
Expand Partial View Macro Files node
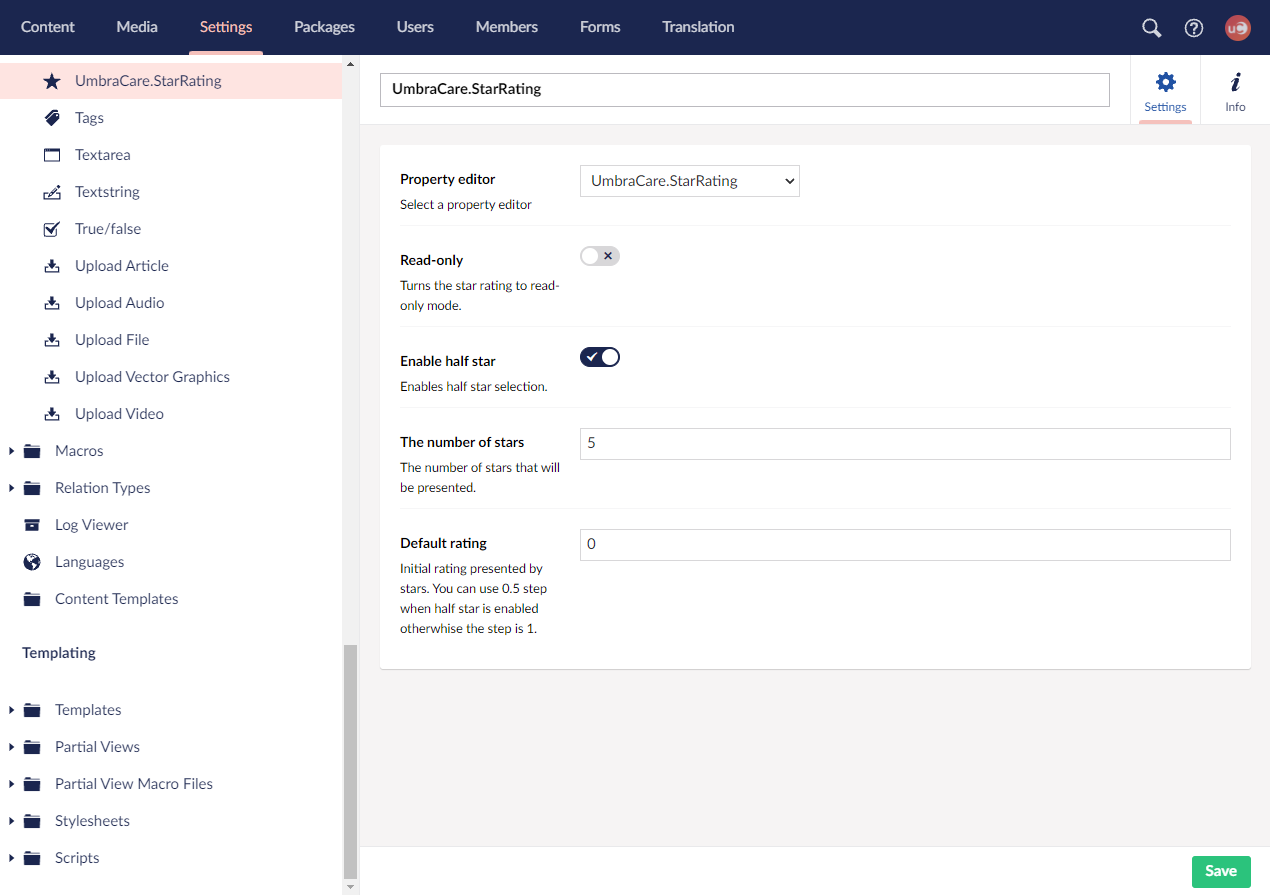point(11,784)
